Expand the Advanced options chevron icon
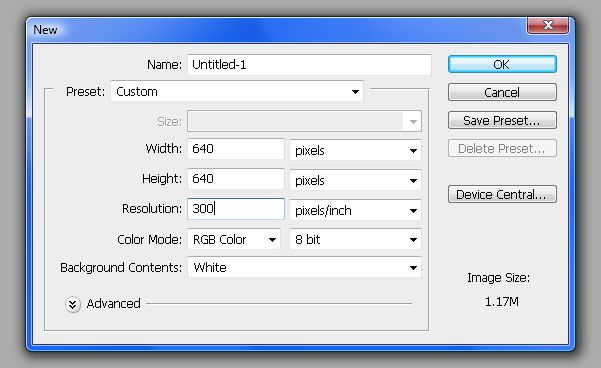The image size is (601, 368). (x=72, y=304)
